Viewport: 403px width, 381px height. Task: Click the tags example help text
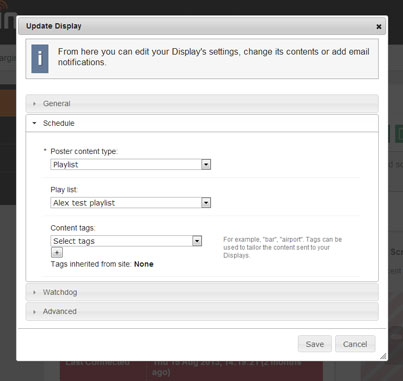click(x=283, y=247)
